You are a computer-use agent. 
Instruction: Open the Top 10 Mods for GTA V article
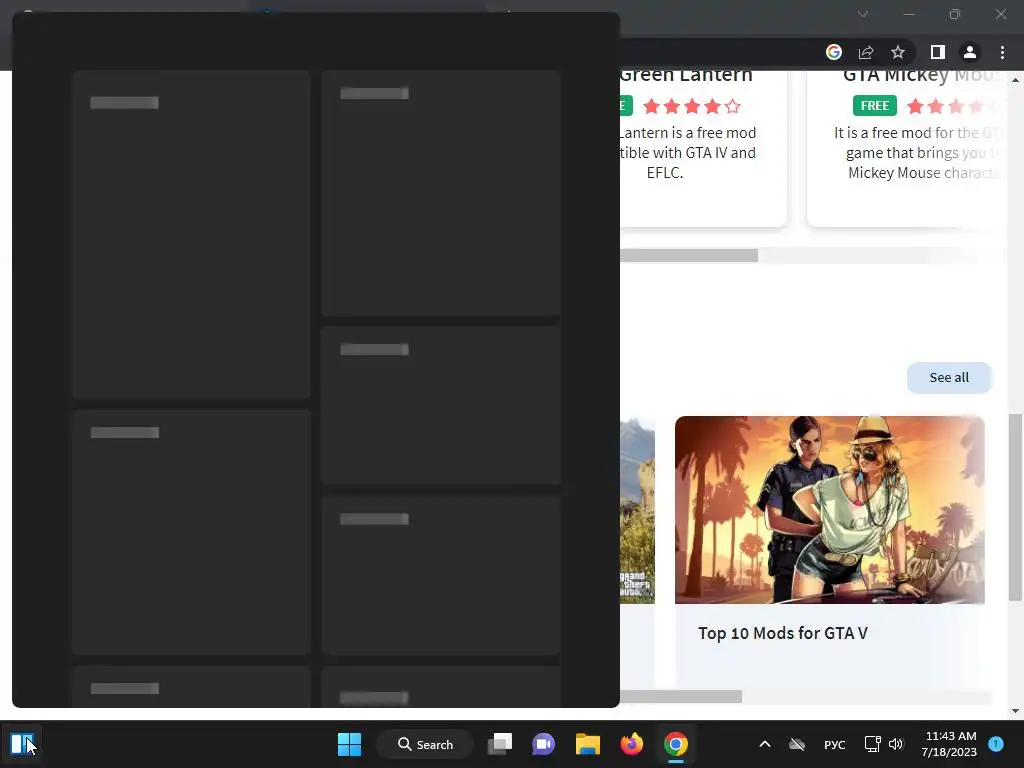tap(782, 633)
